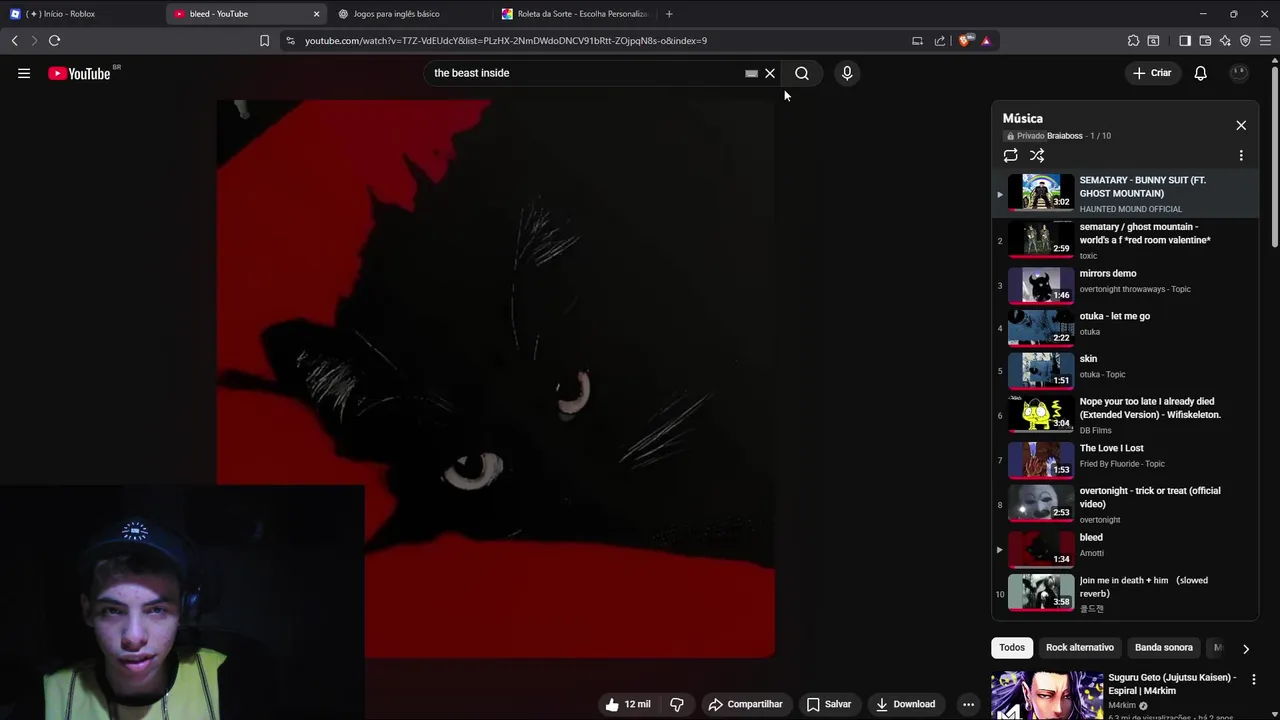Bookmark this page icon
Image resolution: width=1280 pixels, height=720 pixels.
[264, 41]
